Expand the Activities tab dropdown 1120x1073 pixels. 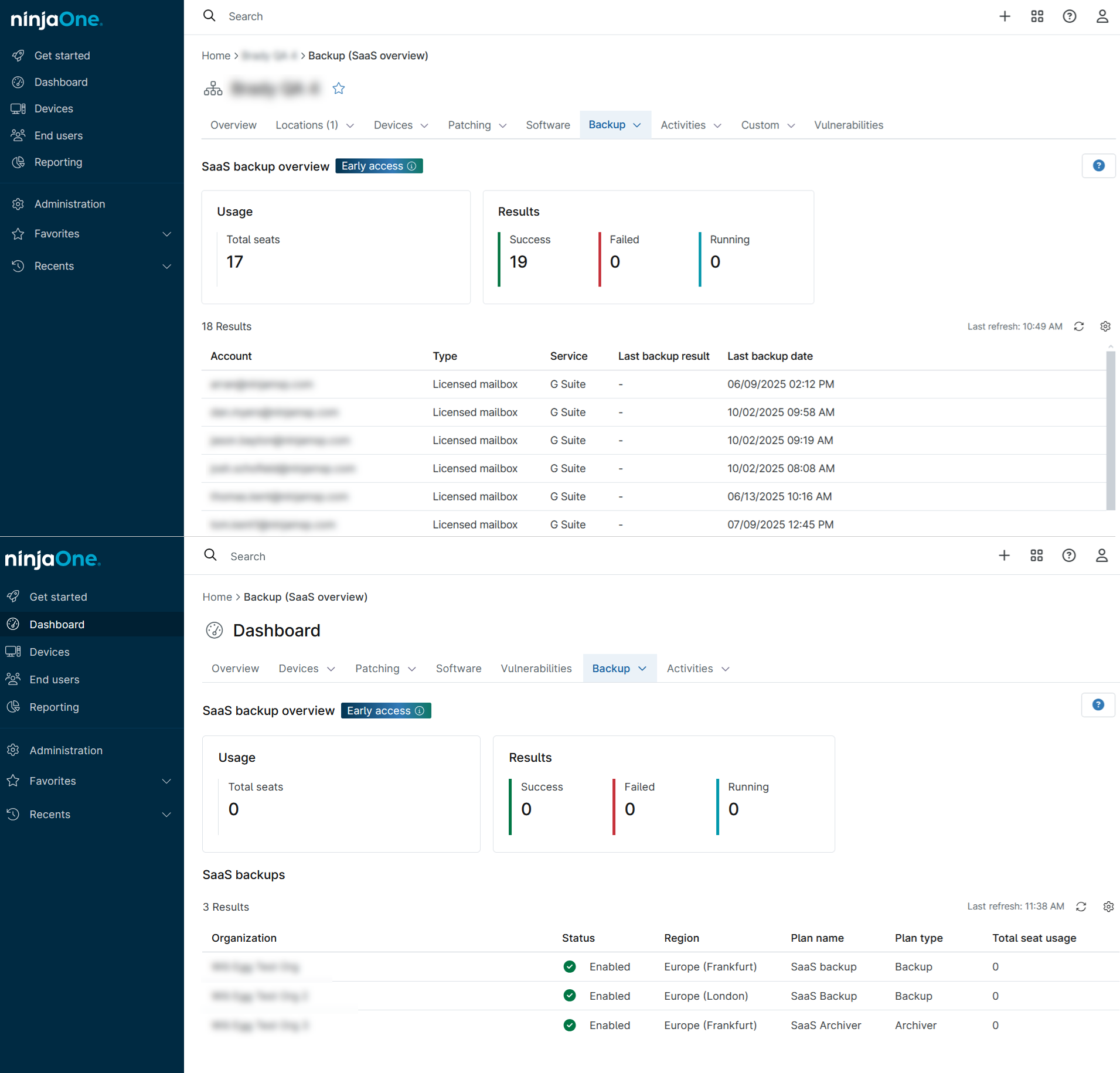pyautogui.click(x=719, y=125)
